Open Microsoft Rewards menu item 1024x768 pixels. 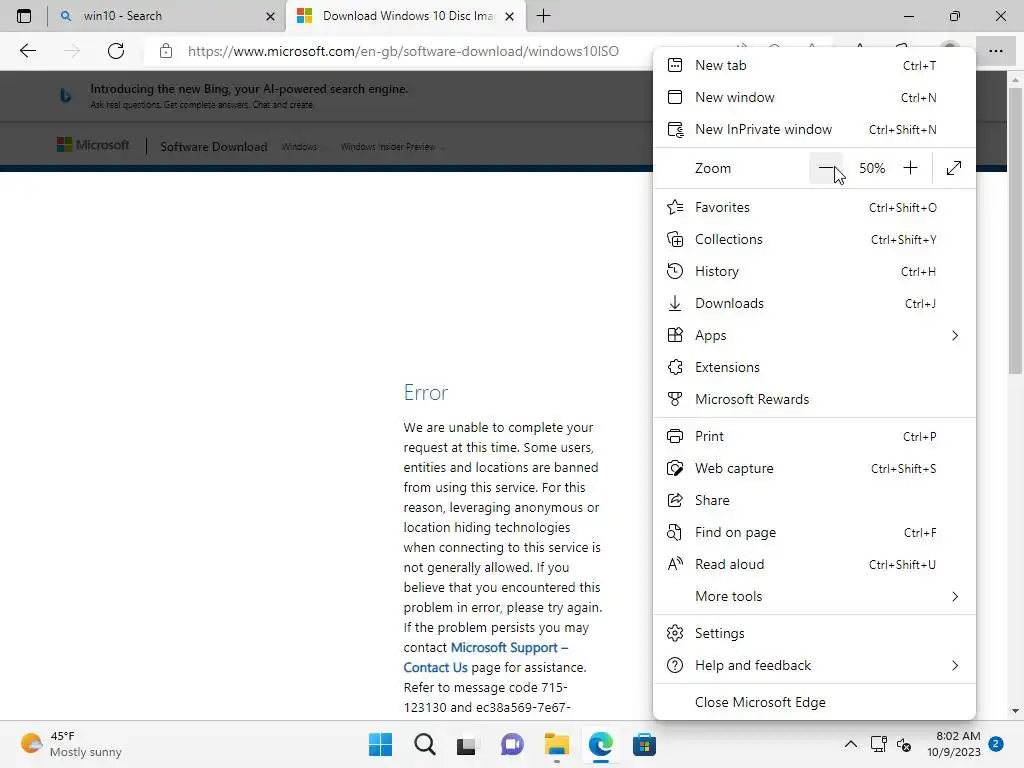814,400
